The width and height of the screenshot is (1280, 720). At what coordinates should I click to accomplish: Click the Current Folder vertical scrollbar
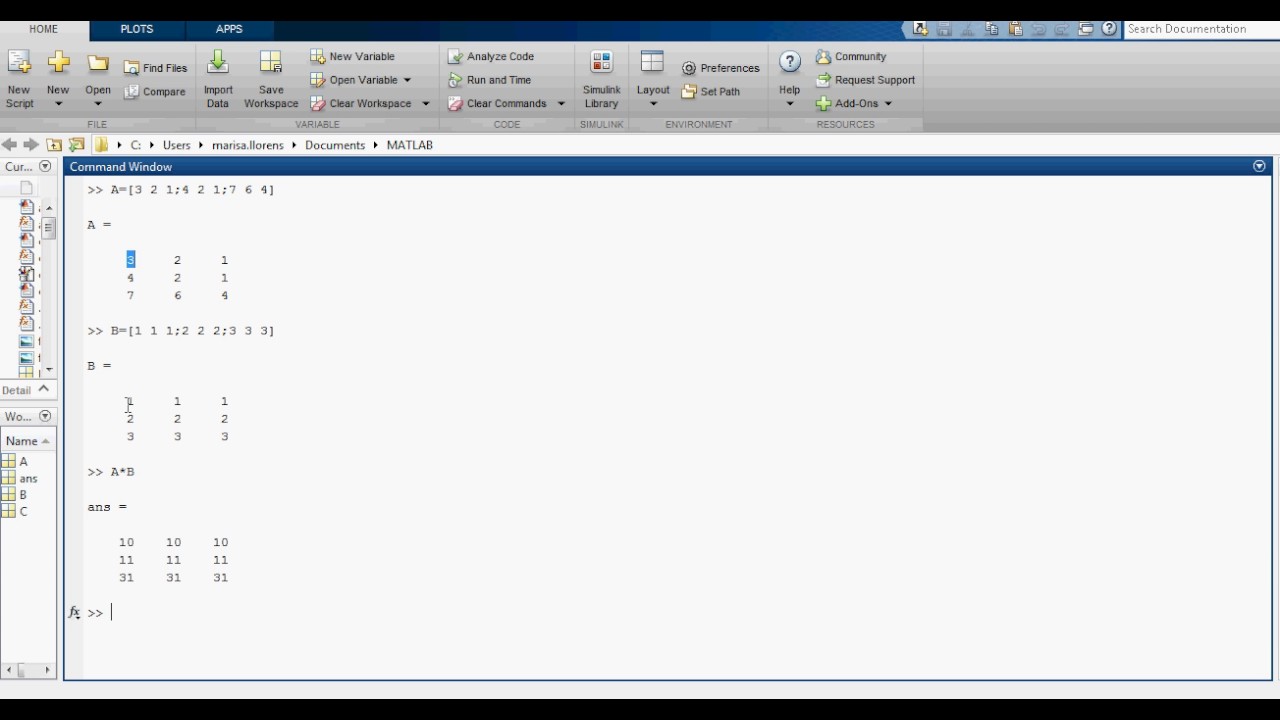pos(49,289)
